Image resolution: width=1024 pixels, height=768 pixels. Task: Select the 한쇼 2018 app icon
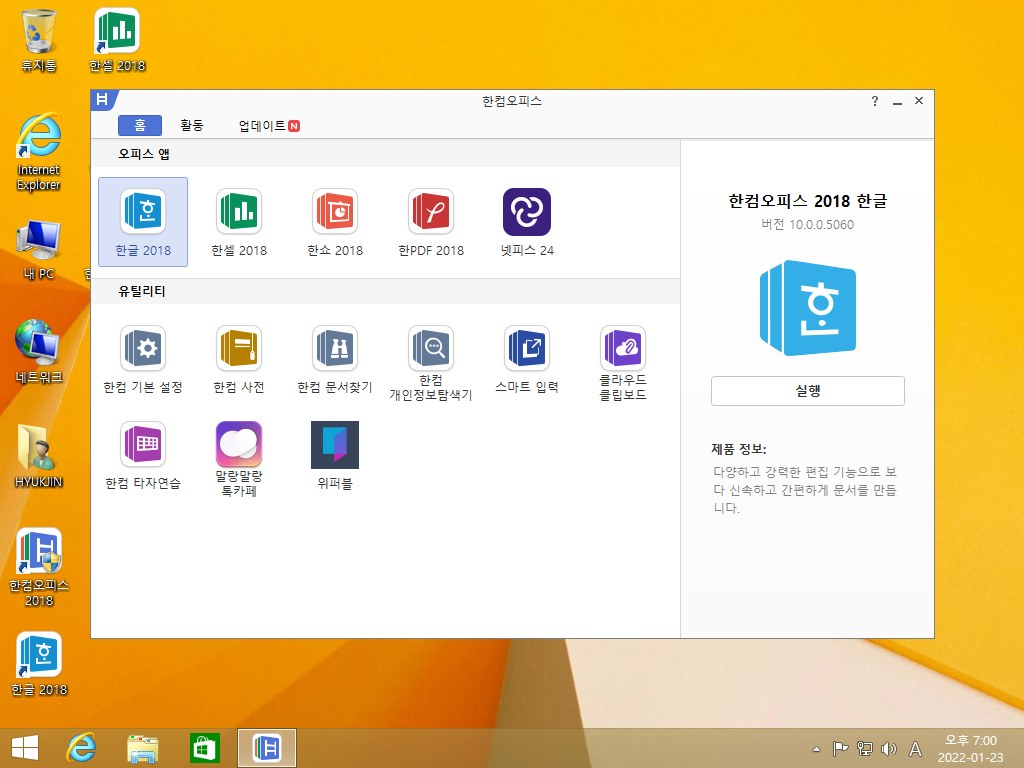click(335, 222)
